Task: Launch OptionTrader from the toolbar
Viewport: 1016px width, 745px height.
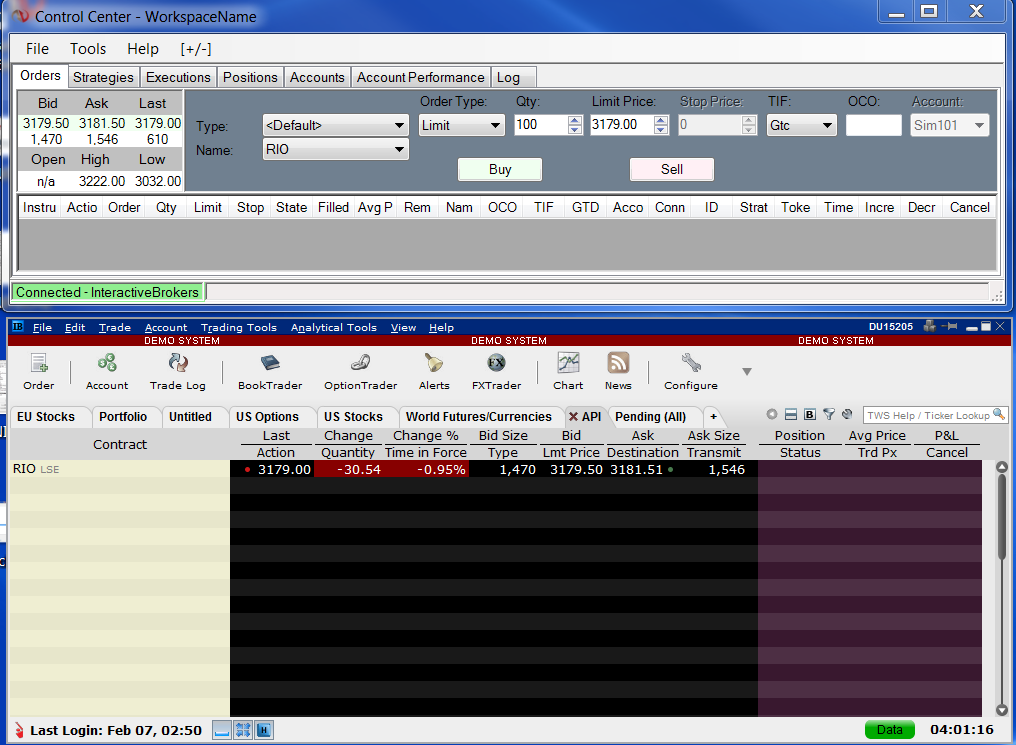Action: point(360,371)
